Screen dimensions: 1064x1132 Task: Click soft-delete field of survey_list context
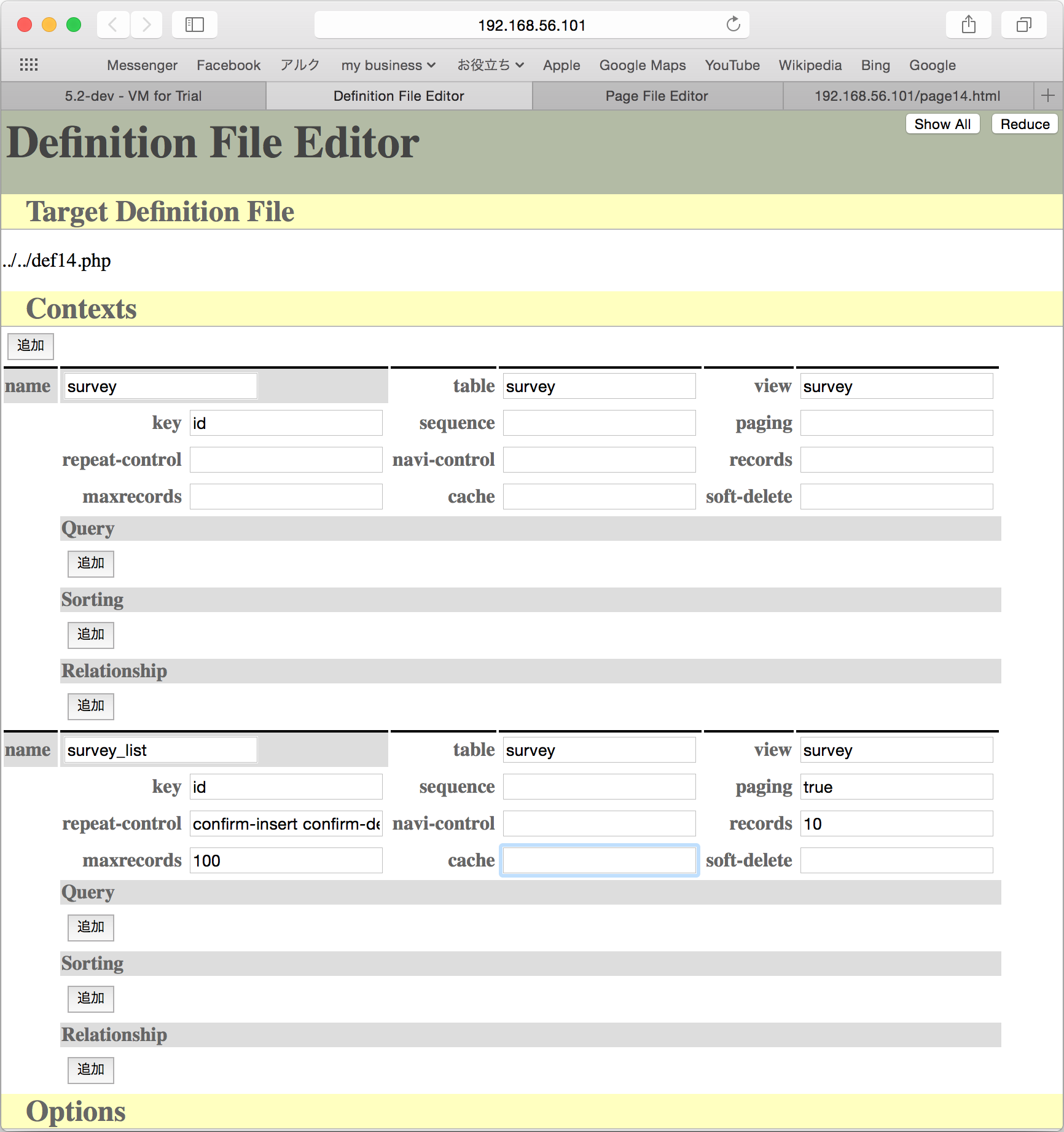coord(896,861)
